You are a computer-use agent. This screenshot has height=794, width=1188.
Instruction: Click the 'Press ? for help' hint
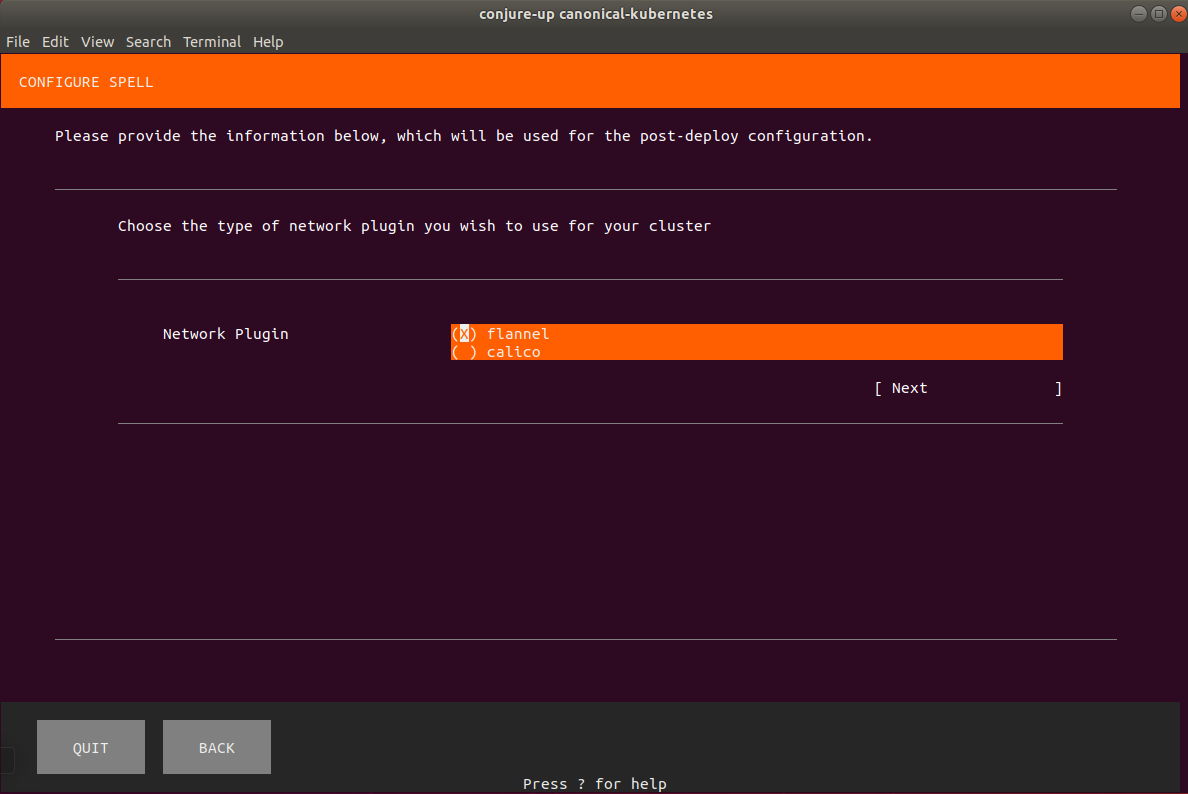[595, 783]
